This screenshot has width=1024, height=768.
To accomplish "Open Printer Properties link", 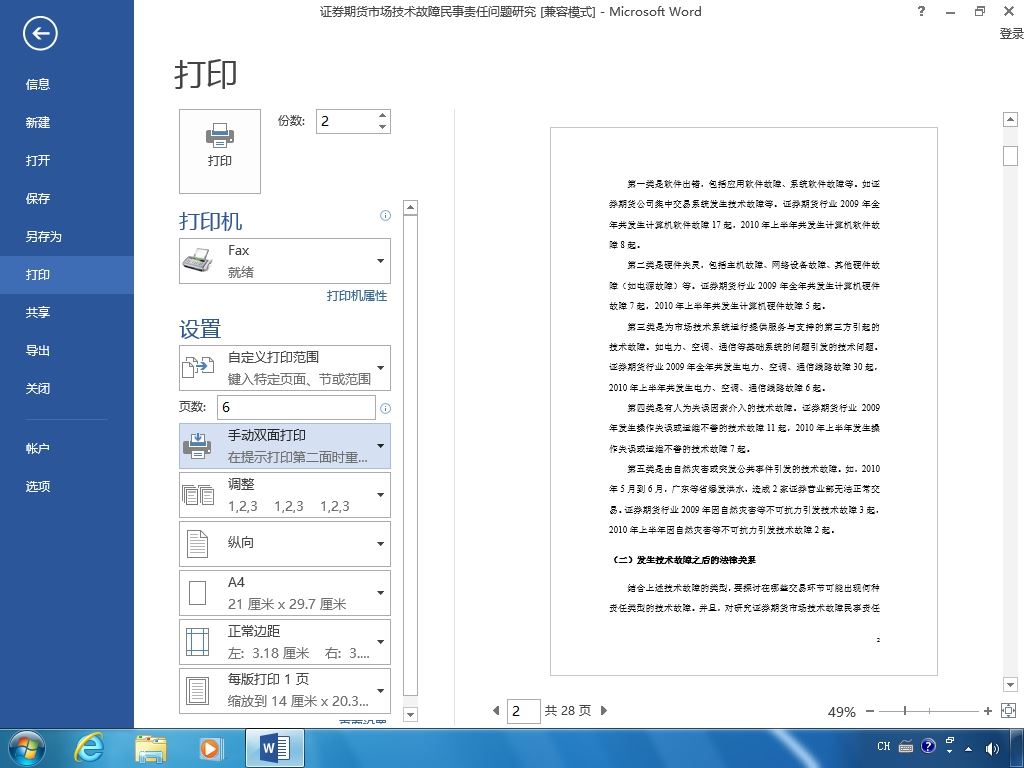I will point(357,296).
